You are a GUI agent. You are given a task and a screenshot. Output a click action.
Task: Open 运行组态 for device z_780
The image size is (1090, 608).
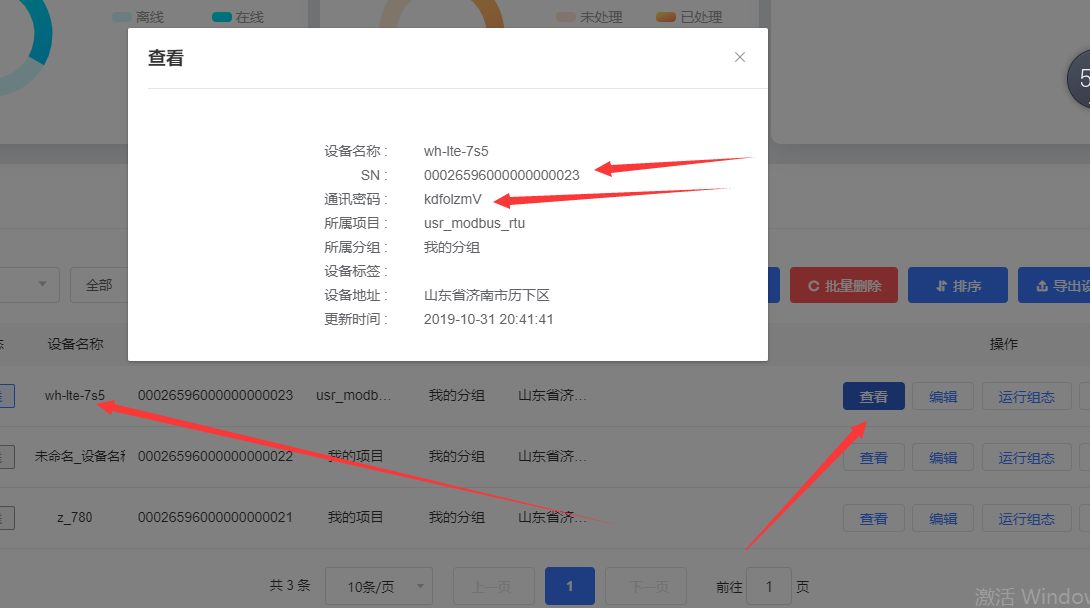pyautogui.click(x=1026, y=519)
